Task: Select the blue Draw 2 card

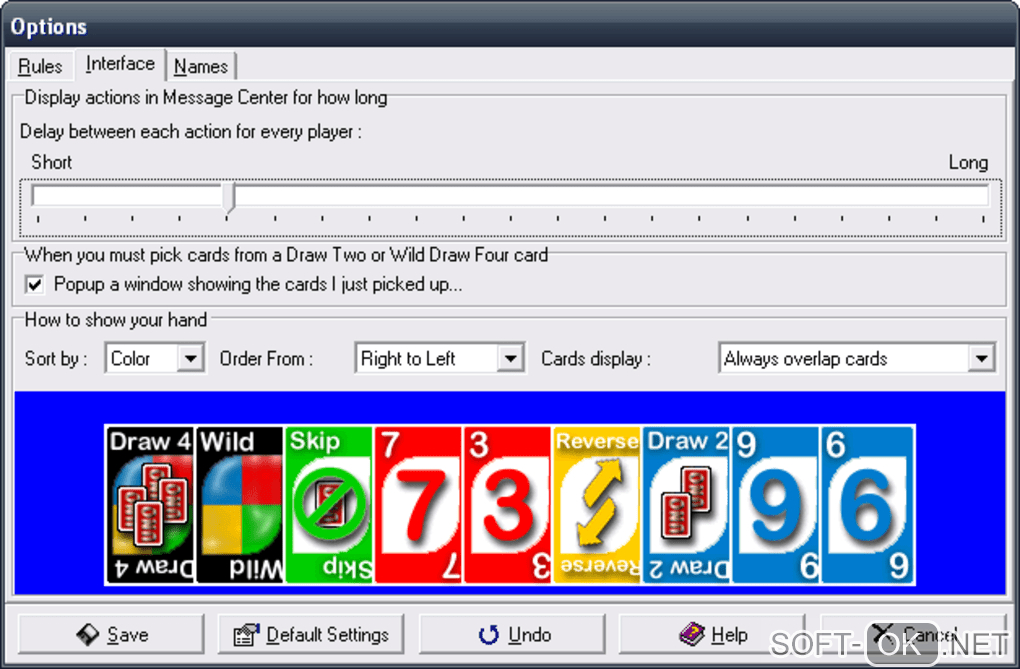Action: pos(687,504)
